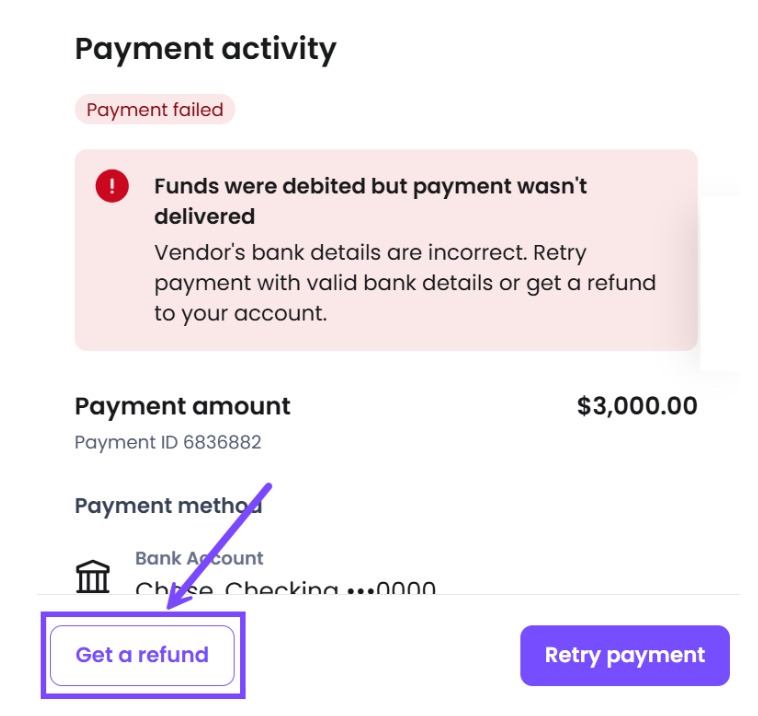Click the $3,000.00 payment amount
The image size is (758, 716).
click(x=637, y=405)
